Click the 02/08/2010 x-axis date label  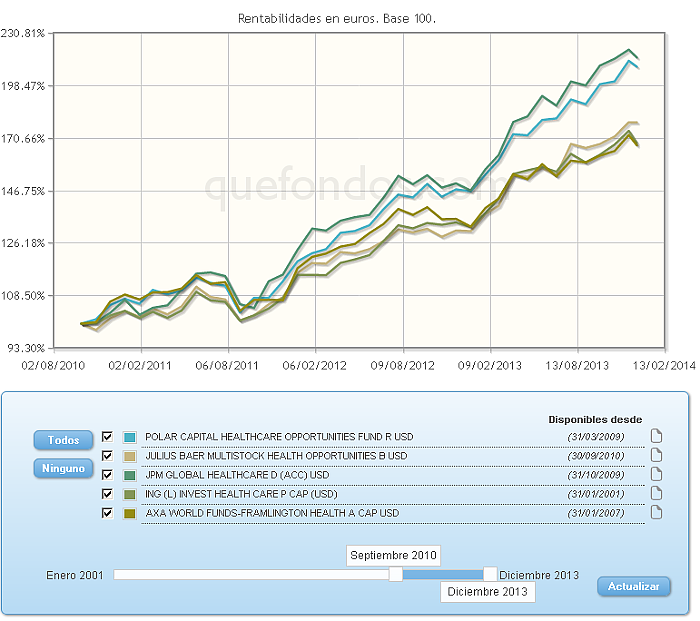[53, 366]
